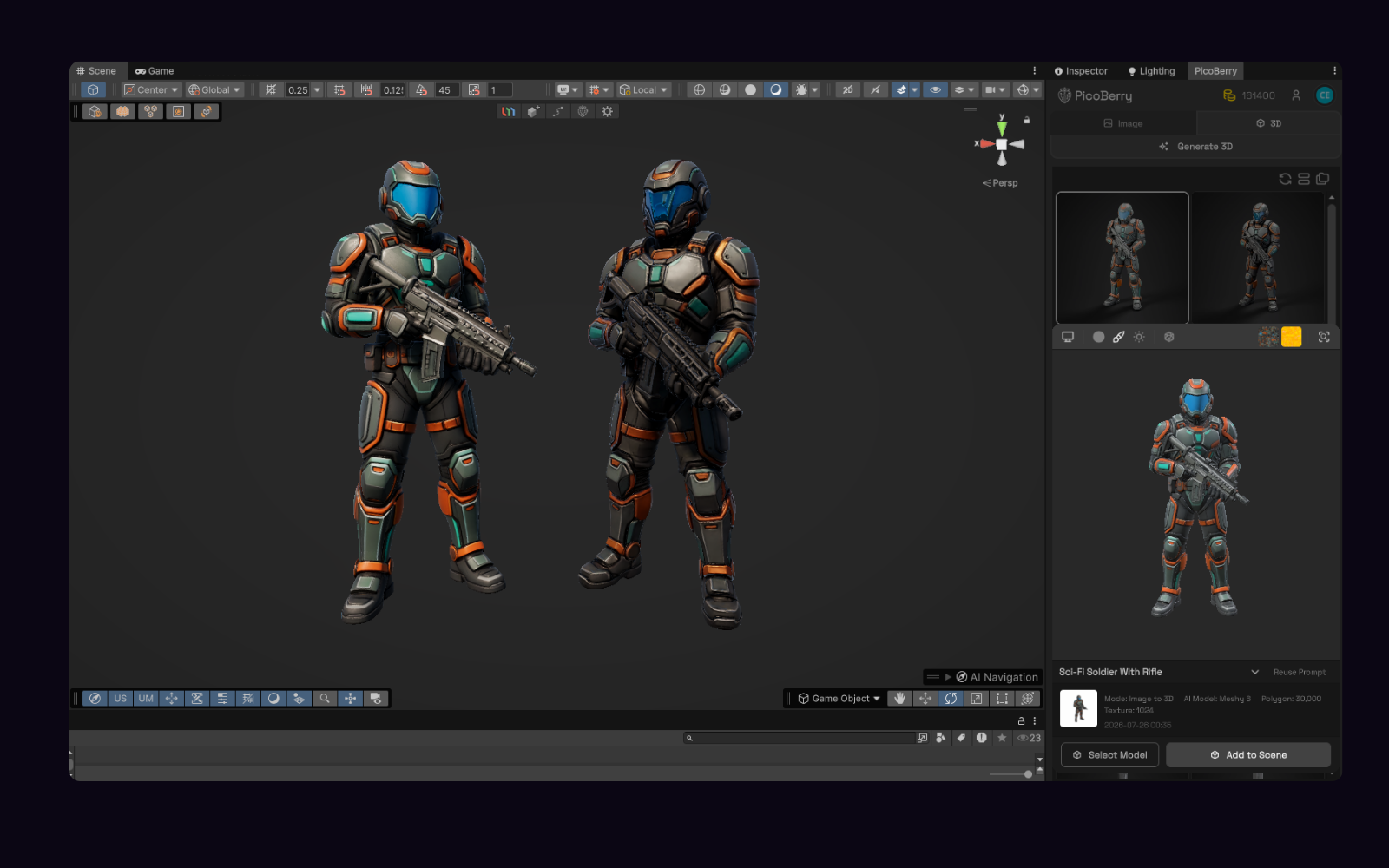Click the unlit solid circle draw mode

click(750, 89)
